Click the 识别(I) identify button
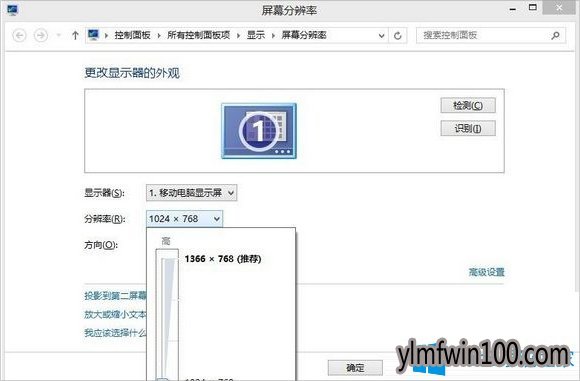 468,128
